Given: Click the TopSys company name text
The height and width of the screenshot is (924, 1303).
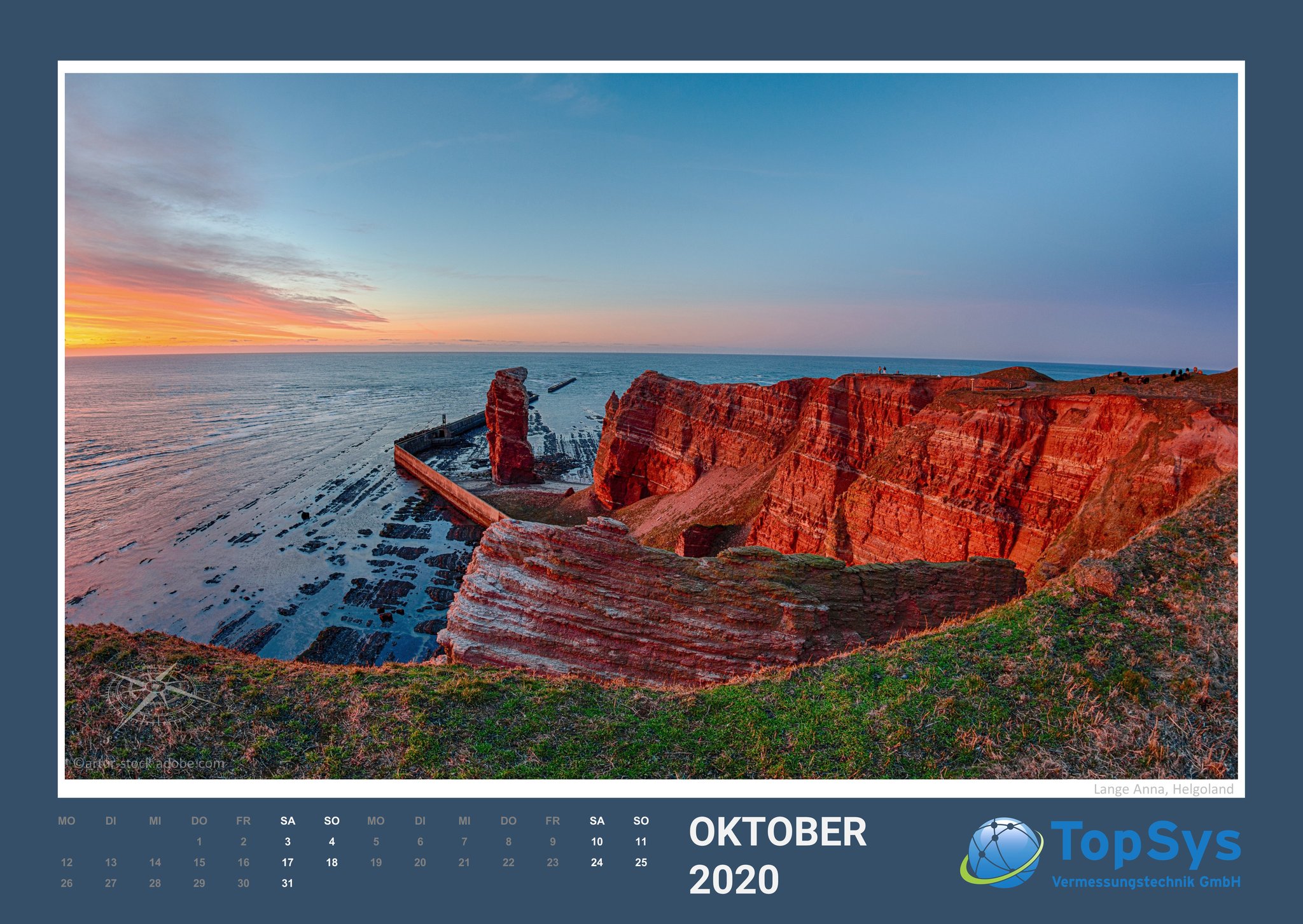Looking at the screenshot, I should [1145, 844].
